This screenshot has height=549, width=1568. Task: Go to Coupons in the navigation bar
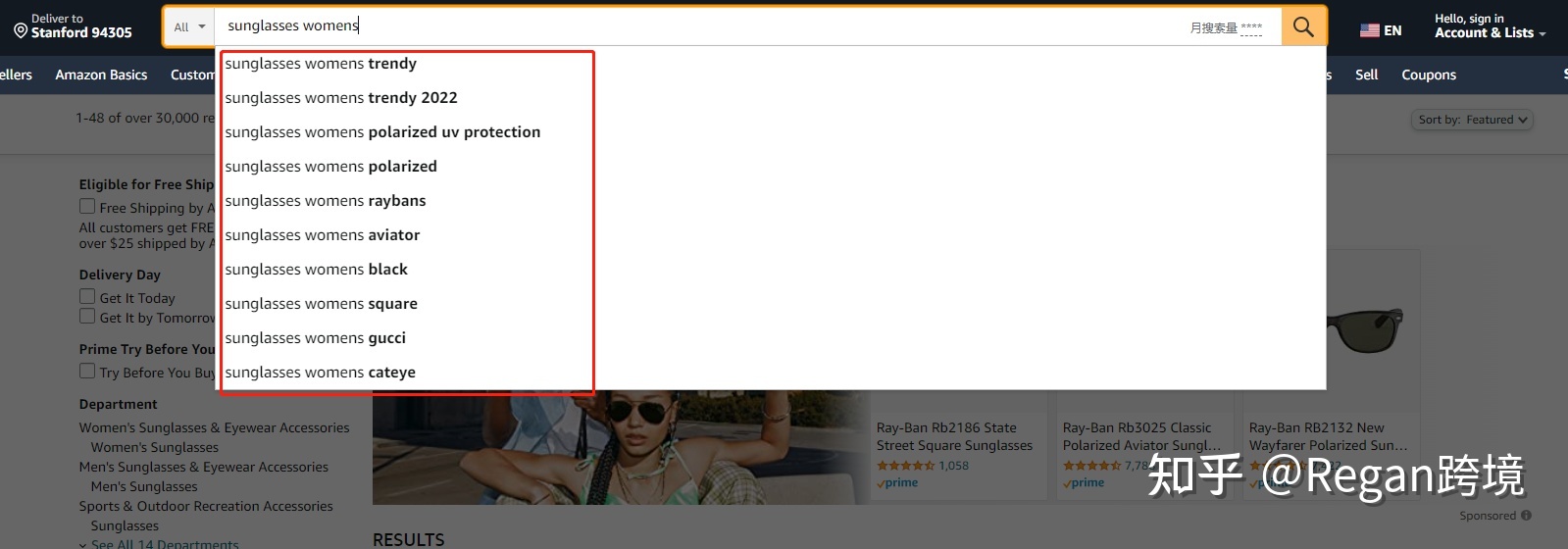coord(1428,75)
